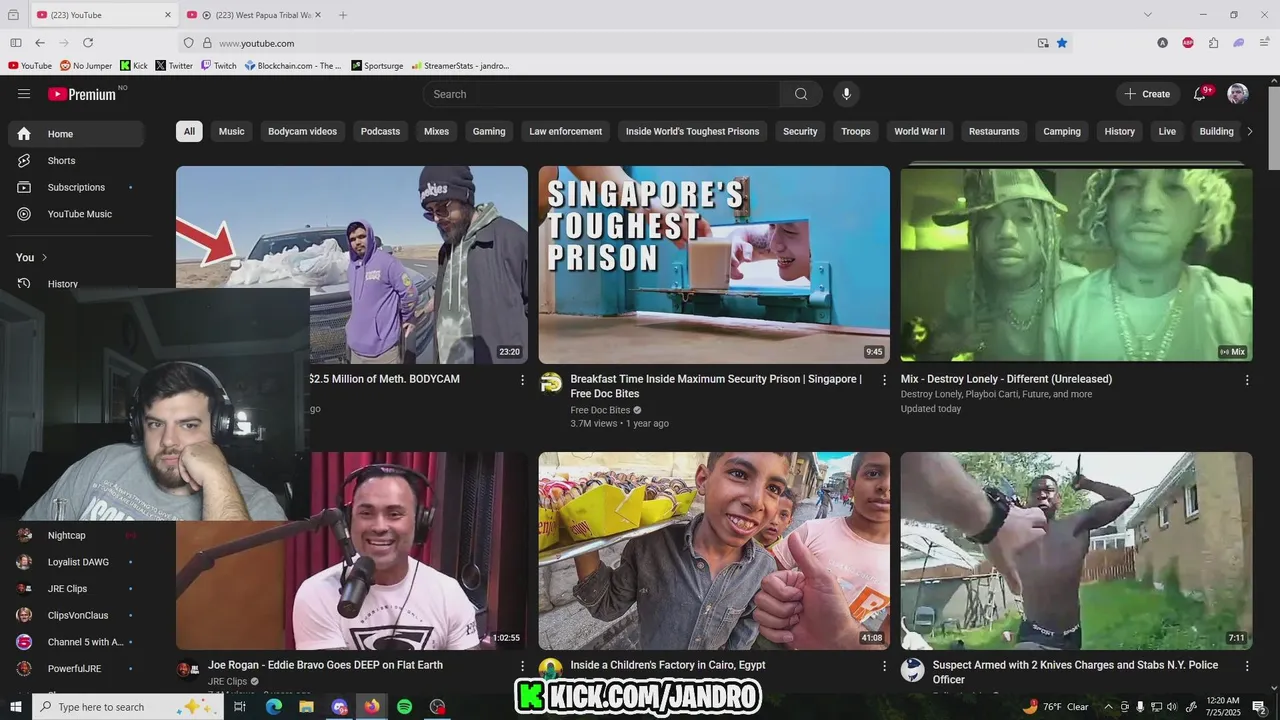
Task: Click the bookmark star in address bar
Action: (1062, 43)
